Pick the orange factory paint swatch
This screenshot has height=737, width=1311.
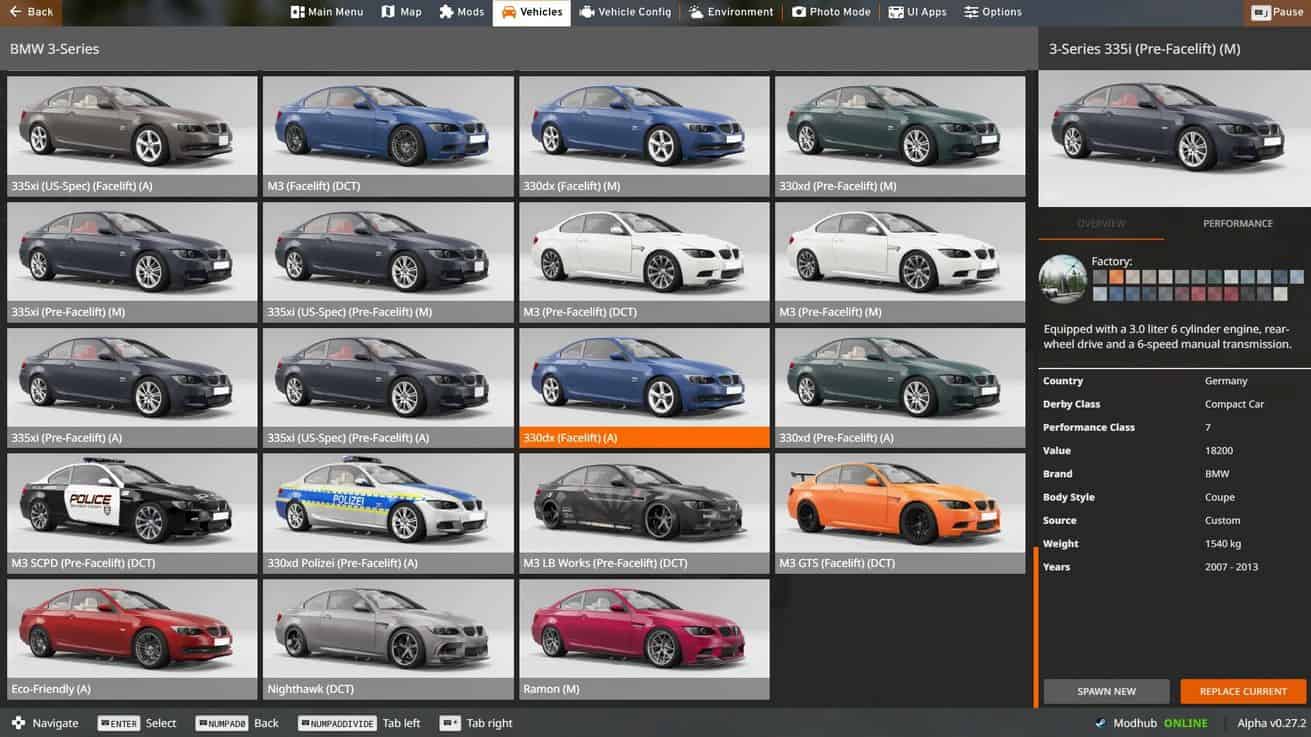pyautogui.click(x=1117, y=277)
